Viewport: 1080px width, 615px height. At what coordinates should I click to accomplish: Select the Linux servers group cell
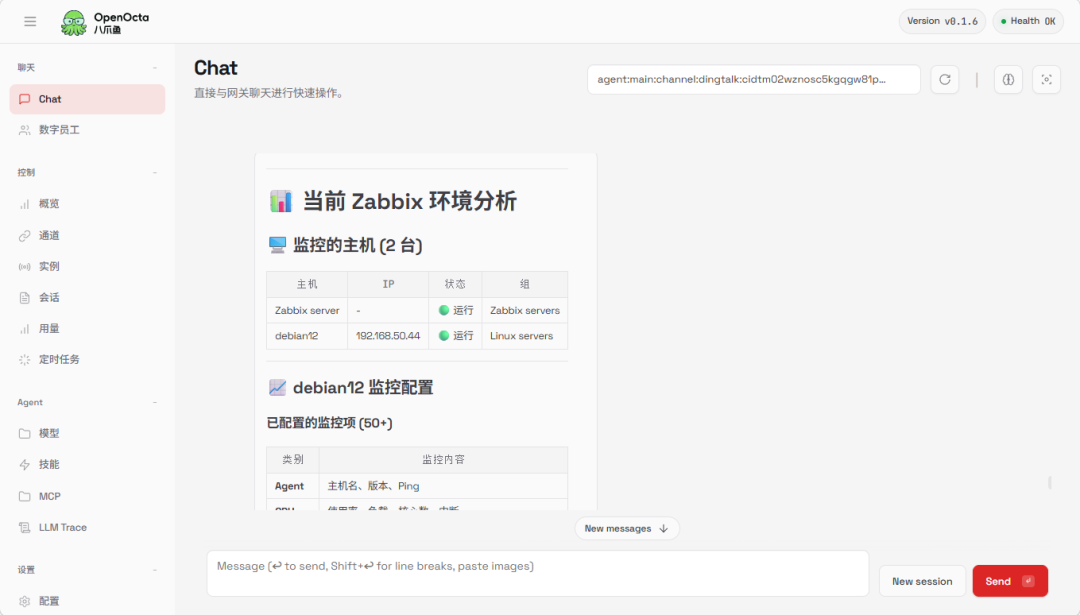525,336
